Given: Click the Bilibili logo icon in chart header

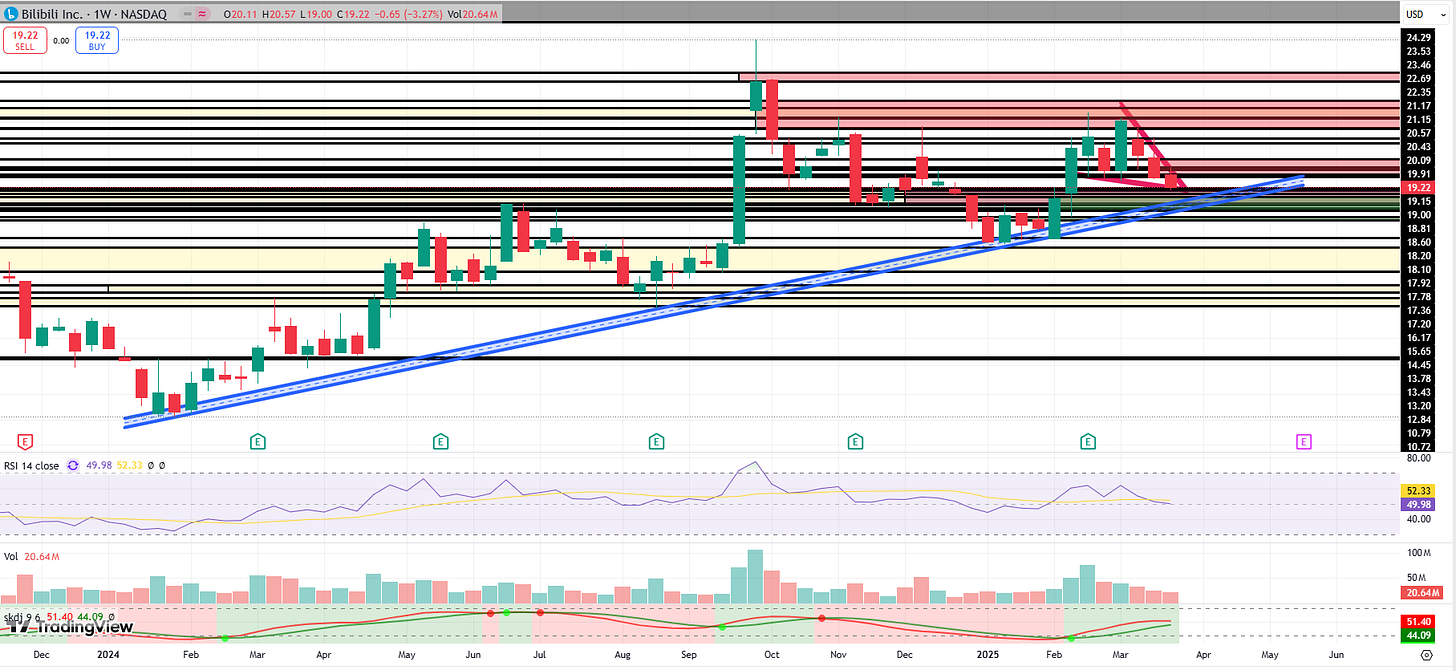Looking at the screenshot, I should (x=11, y=14).
